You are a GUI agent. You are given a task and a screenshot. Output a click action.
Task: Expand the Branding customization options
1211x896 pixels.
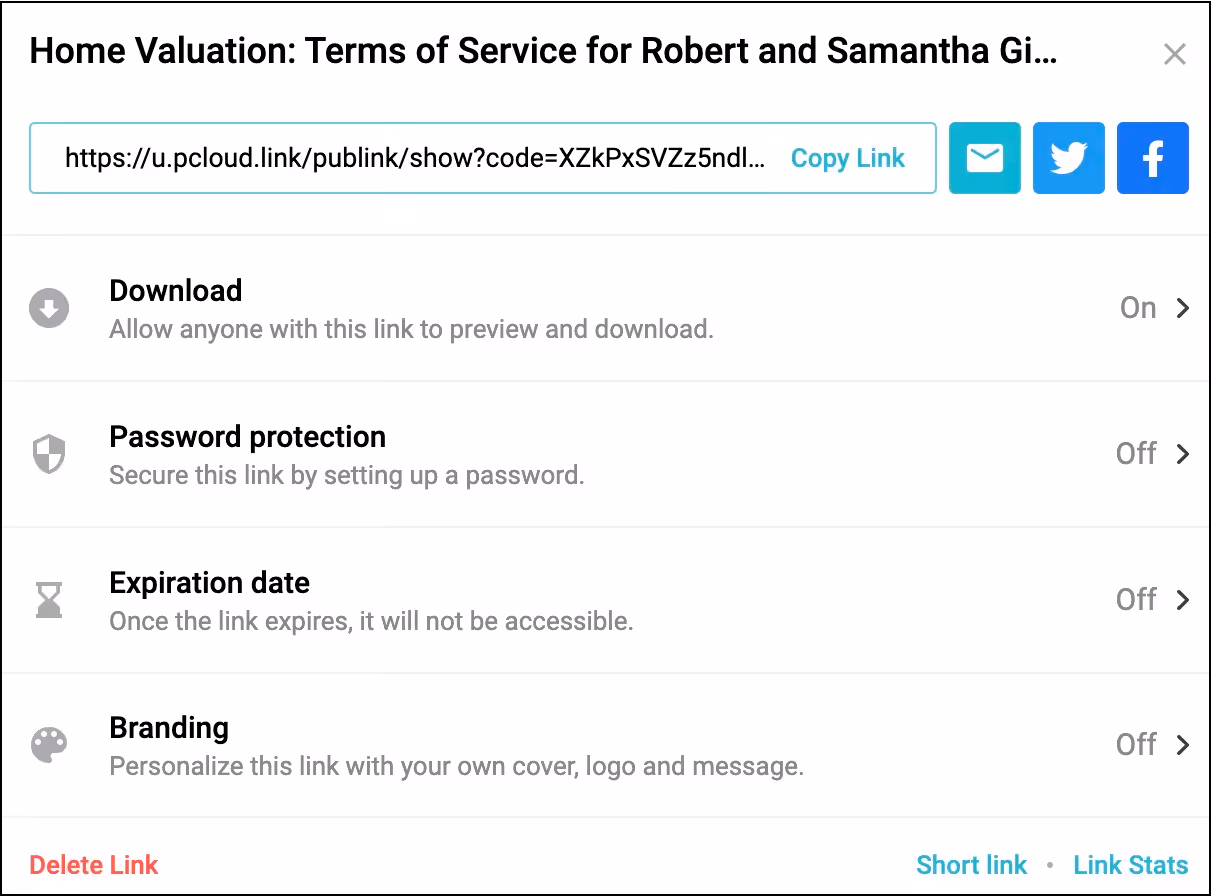[600, 744]
